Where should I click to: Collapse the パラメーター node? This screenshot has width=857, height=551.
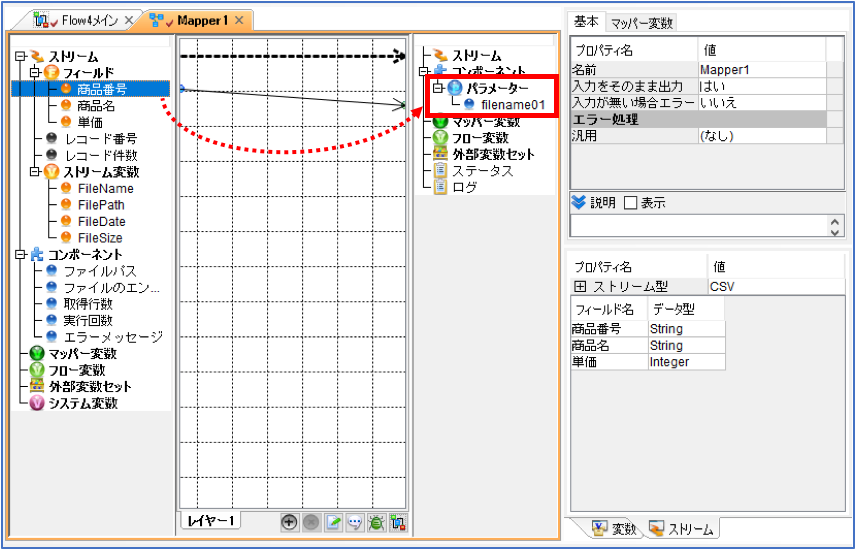tap(437, 88)
